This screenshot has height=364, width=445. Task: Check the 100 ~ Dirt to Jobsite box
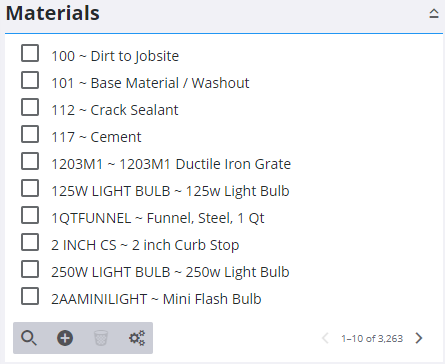[30, 53]
